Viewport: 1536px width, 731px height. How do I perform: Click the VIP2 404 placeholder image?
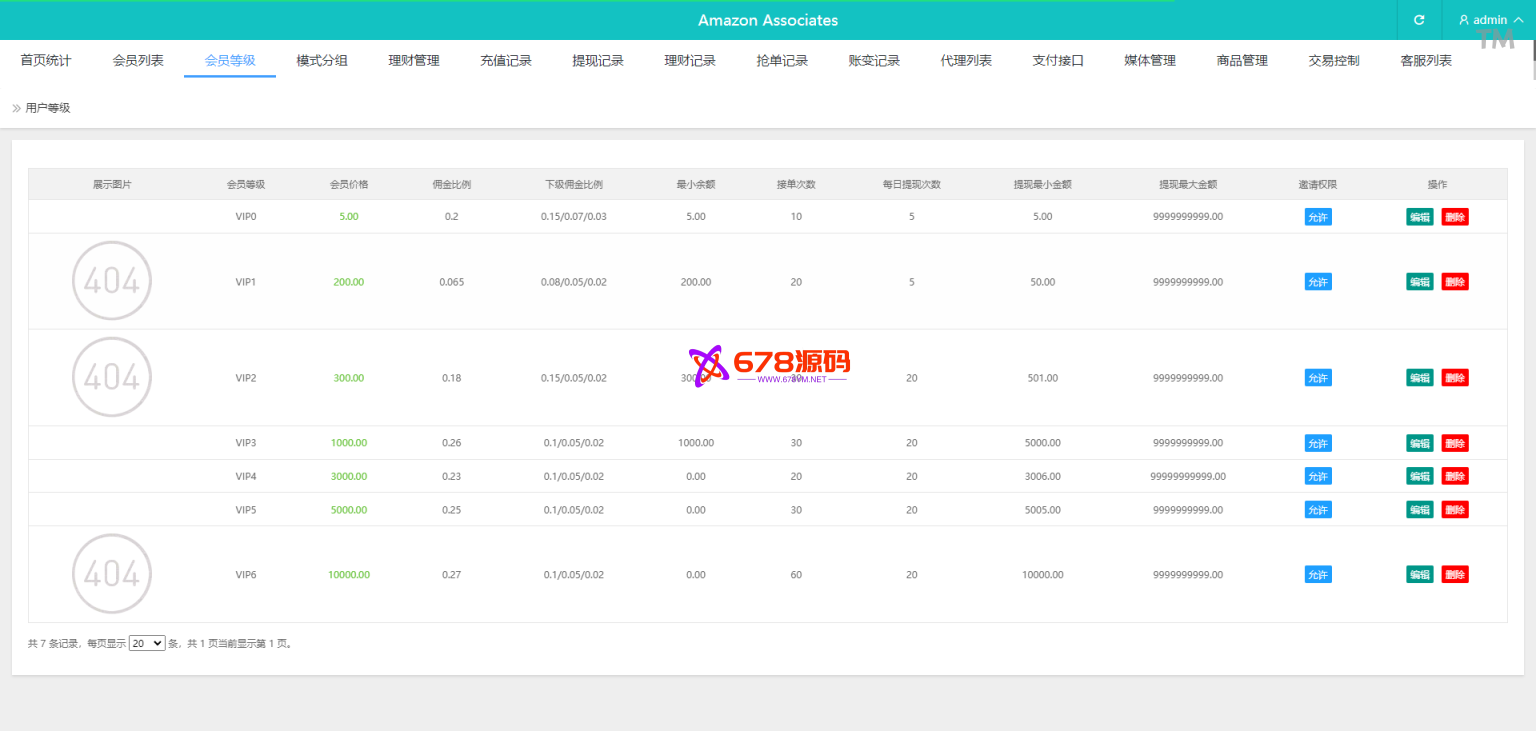[112, 377]
